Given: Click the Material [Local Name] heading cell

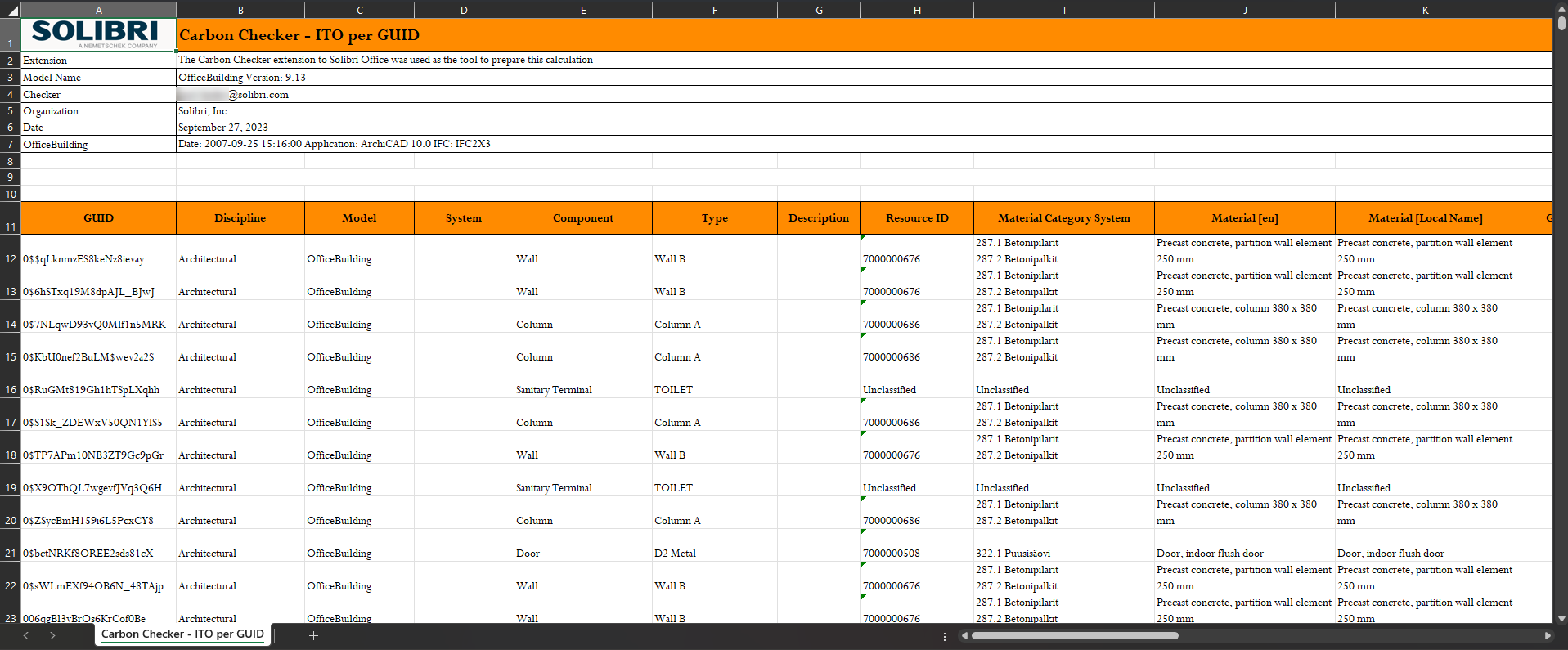Looking at the screenshot, I should point(1425,218).
